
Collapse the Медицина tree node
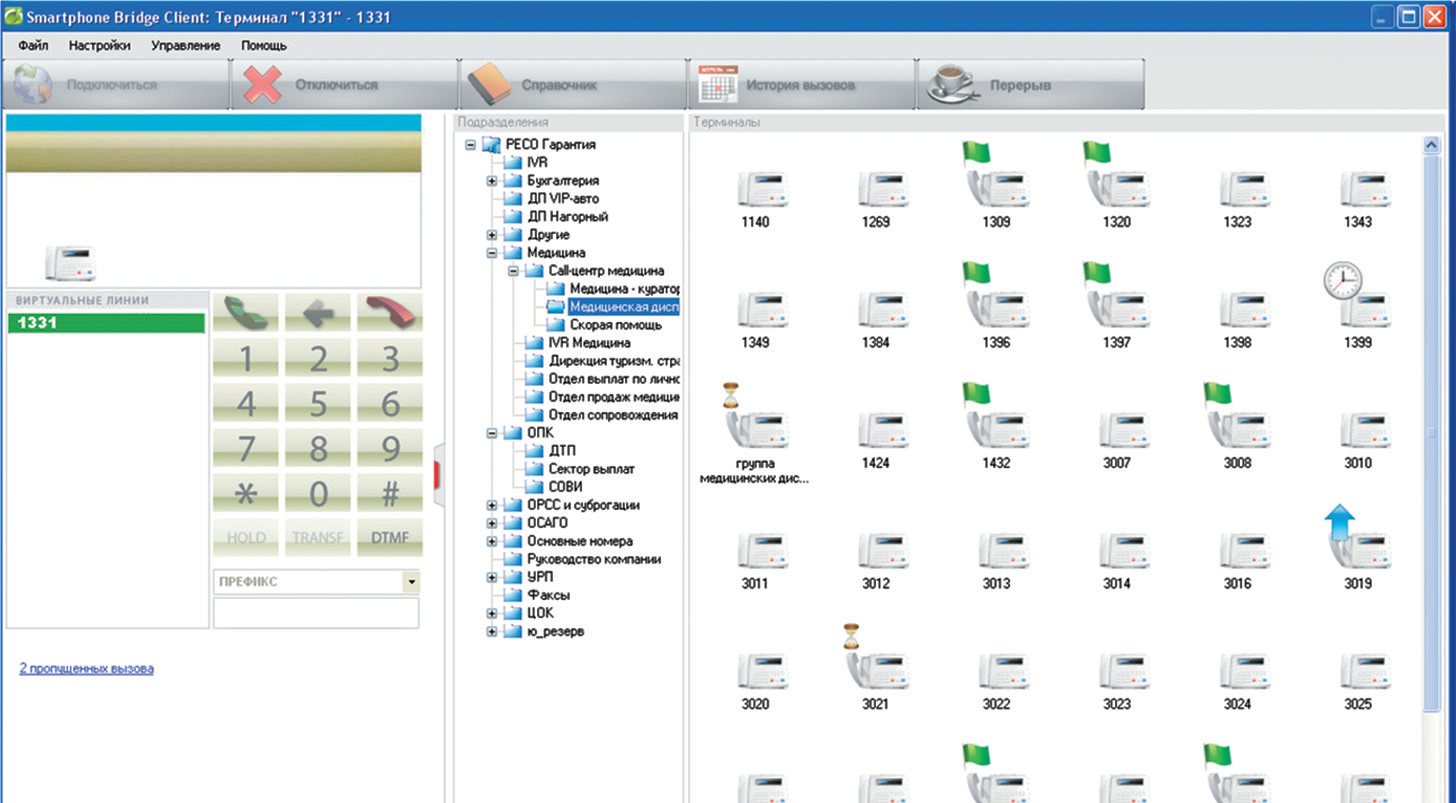(492, 253)
